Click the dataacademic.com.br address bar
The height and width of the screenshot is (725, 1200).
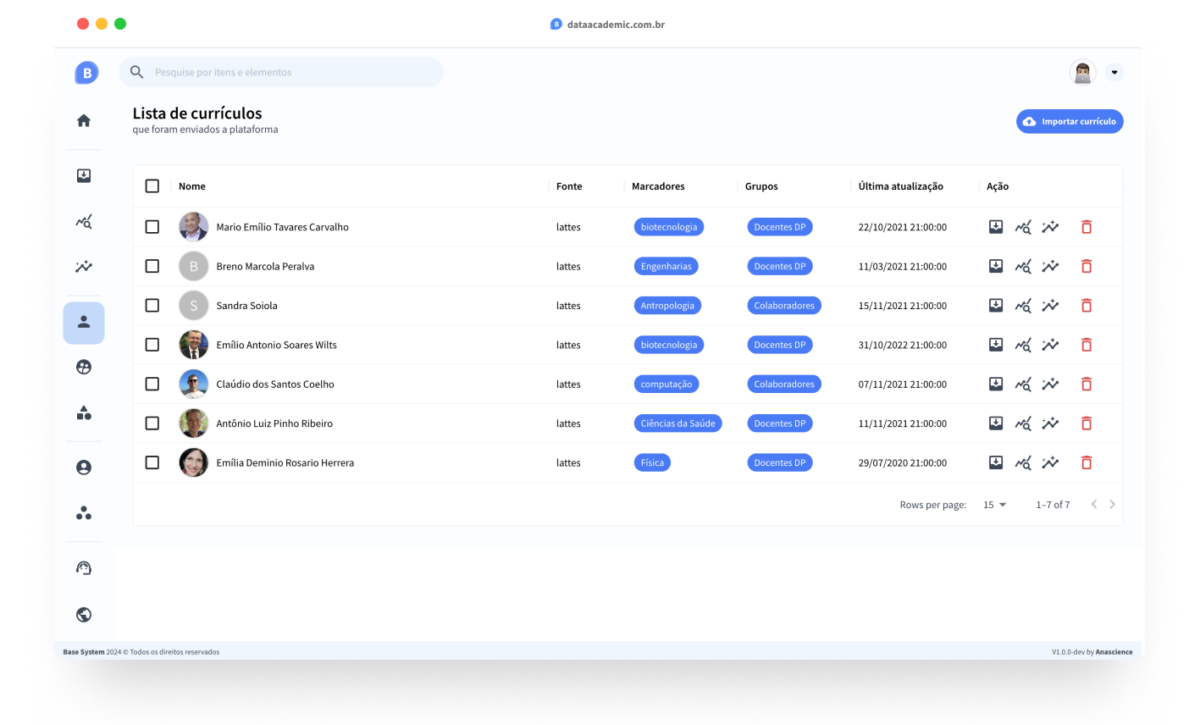click(x=608, y=24)
